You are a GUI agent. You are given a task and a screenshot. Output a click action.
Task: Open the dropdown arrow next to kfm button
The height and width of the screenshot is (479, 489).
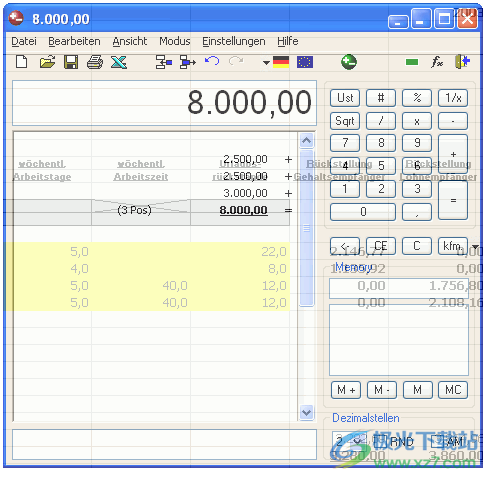click(475, 247)
